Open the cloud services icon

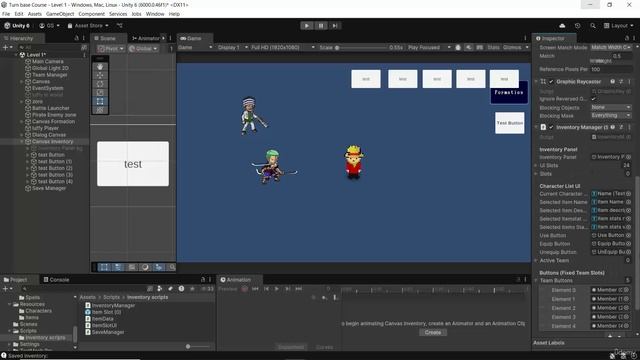pyautogui.click(x=562, y=26)
